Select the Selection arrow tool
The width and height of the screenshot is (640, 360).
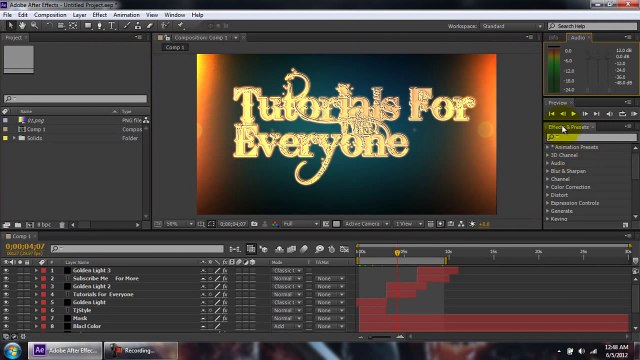point(11,26)
